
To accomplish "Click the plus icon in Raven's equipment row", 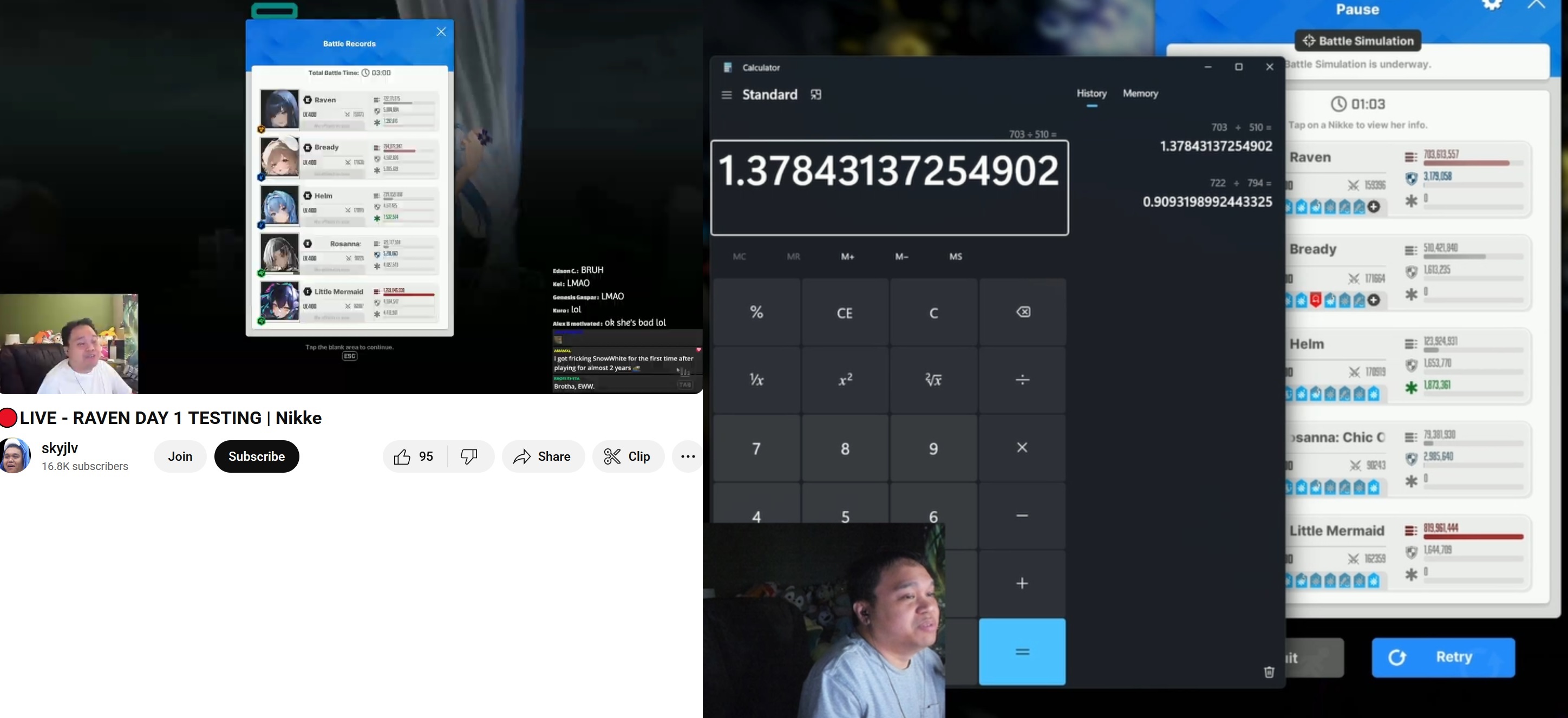I will click(1374, 207).
